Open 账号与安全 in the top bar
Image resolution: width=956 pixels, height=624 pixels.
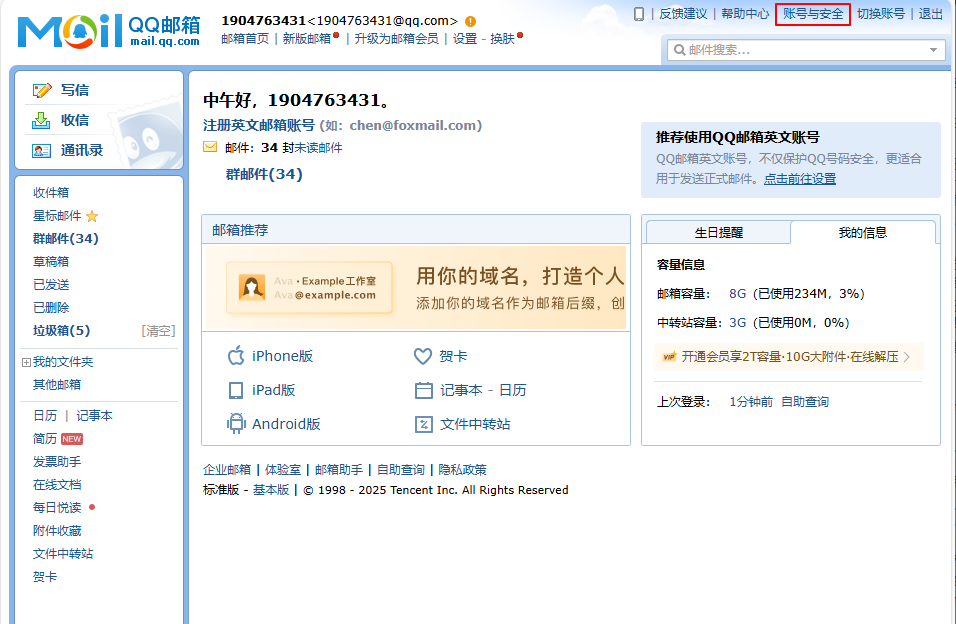pos(813,14)
